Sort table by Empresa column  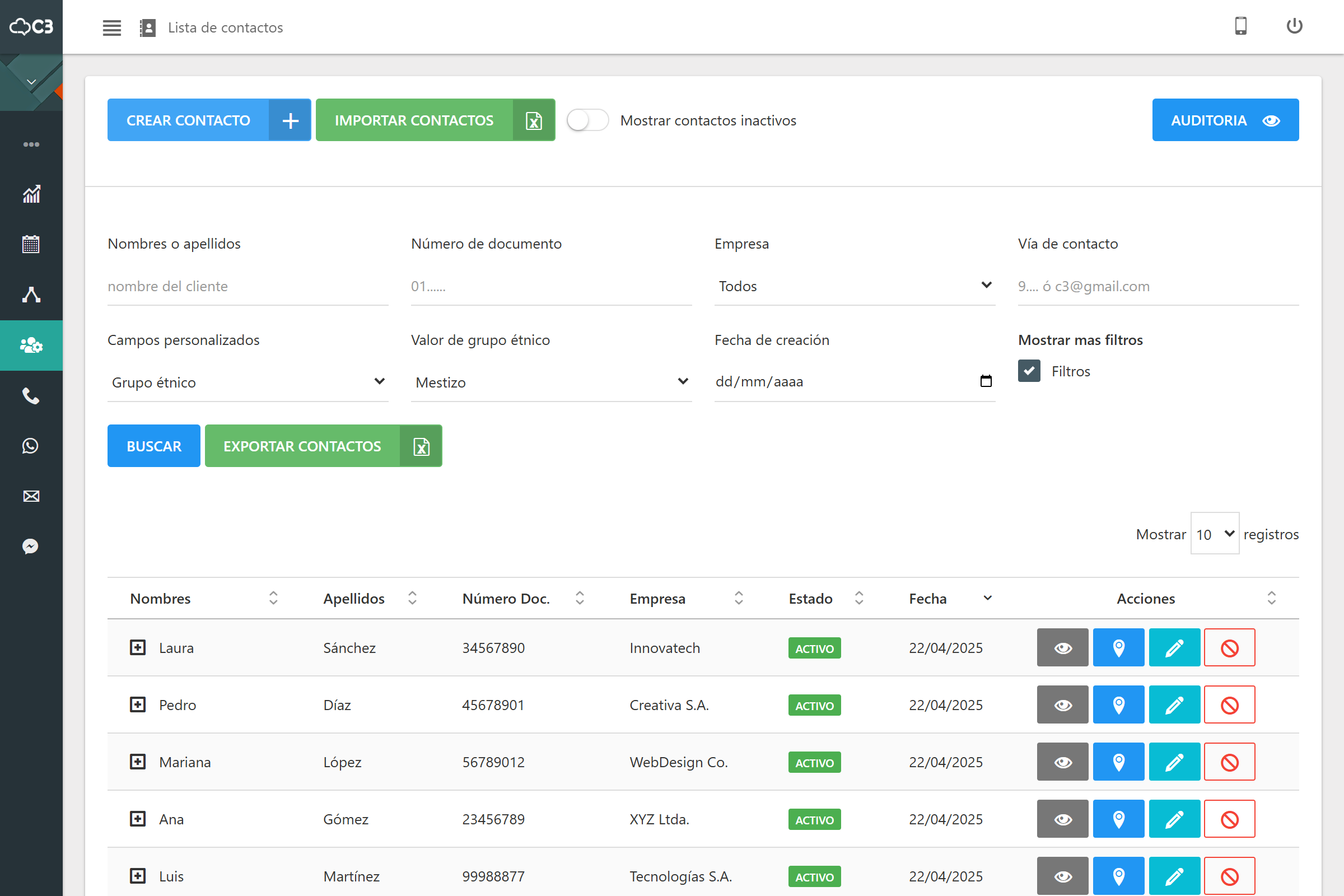[x=687, y=598]
